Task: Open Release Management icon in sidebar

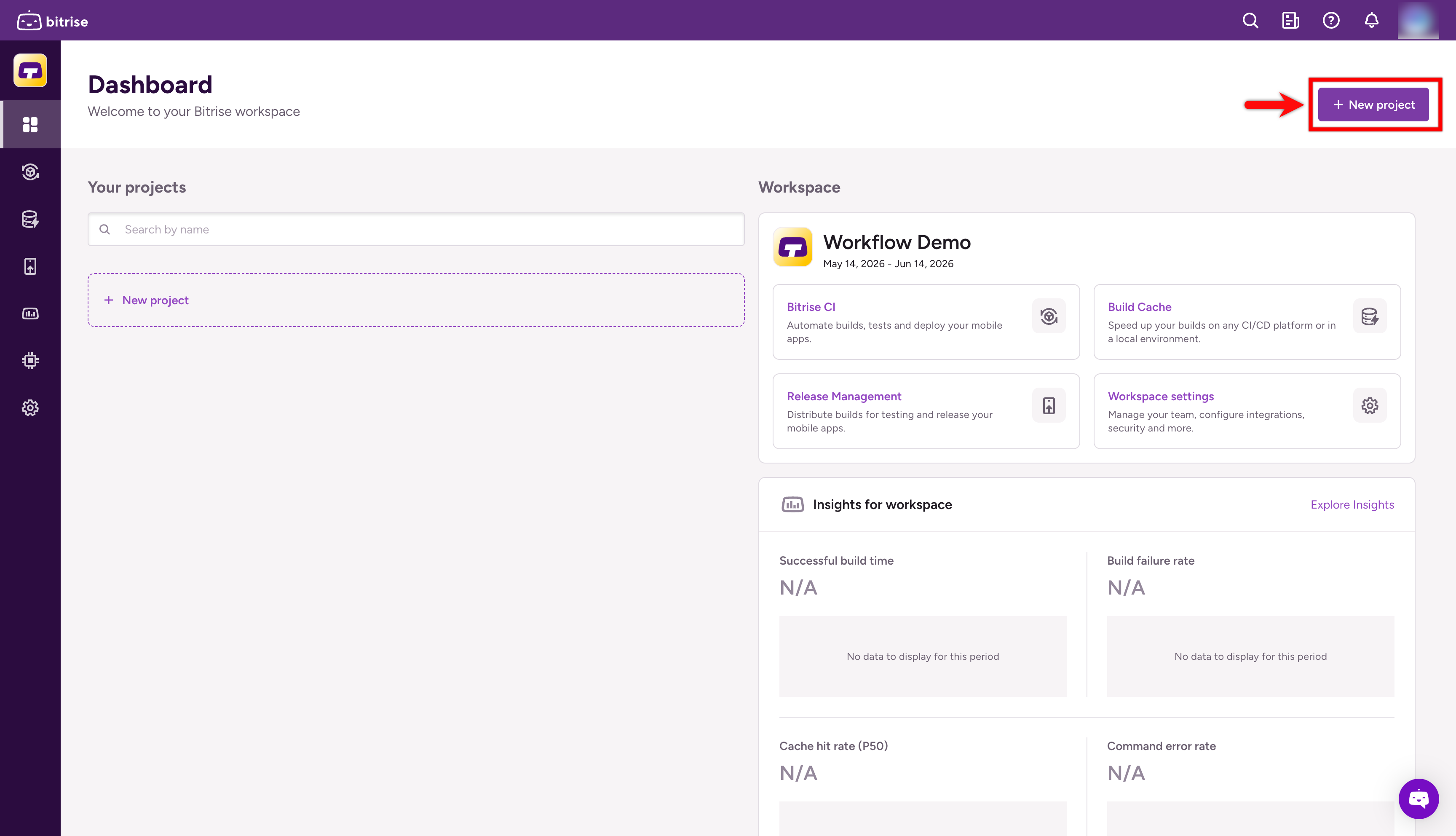Action: 30,266
